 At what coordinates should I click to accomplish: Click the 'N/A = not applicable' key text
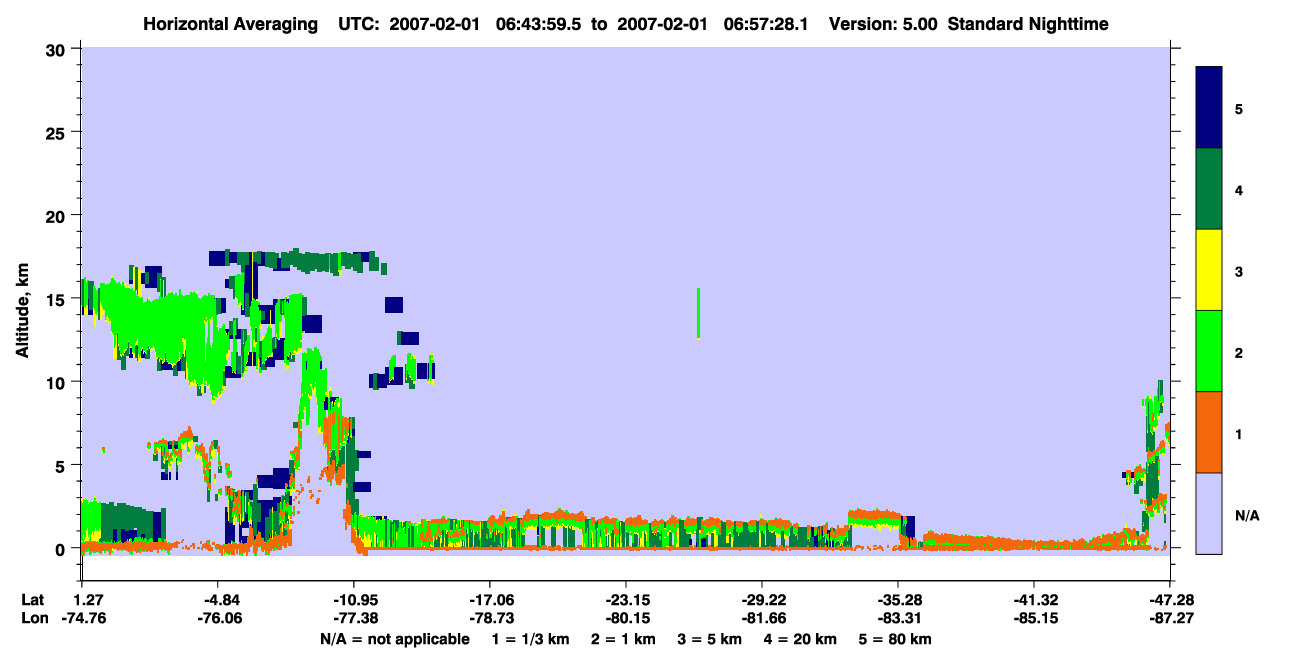[x=394, y=639]
